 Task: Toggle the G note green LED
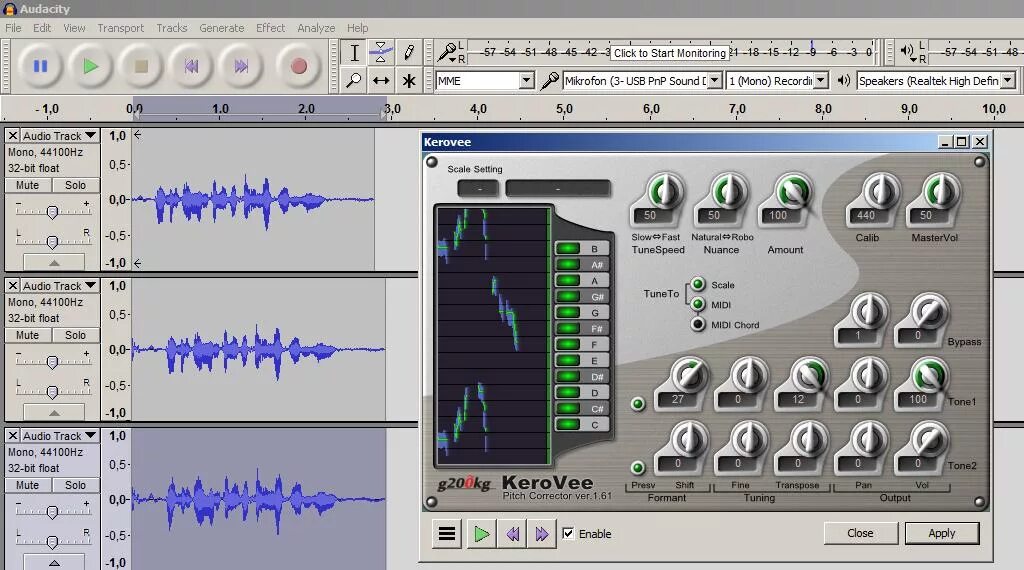point(568,312)
